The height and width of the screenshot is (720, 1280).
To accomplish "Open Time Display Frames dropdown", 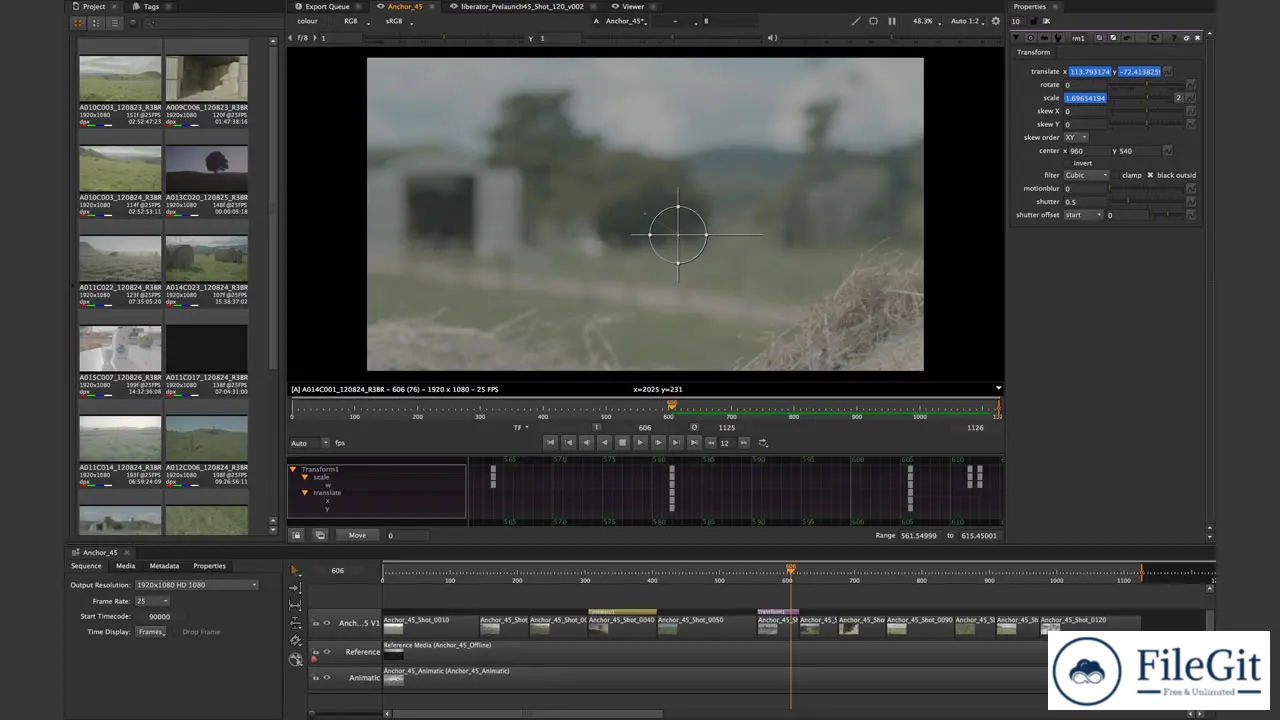I will 152,632.
